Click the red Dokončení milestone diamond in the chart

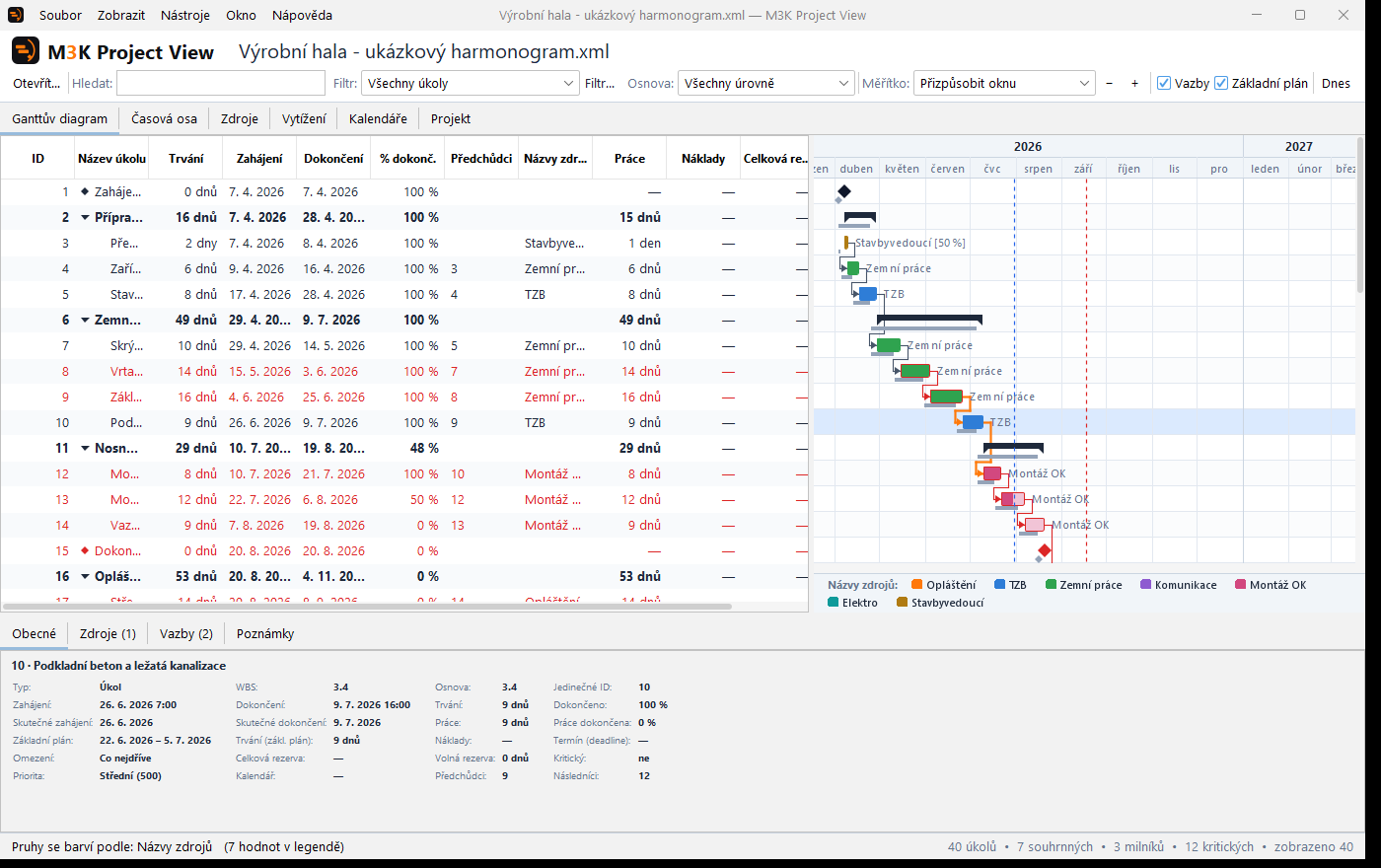pyautogui.click(x=1044, y=550)
